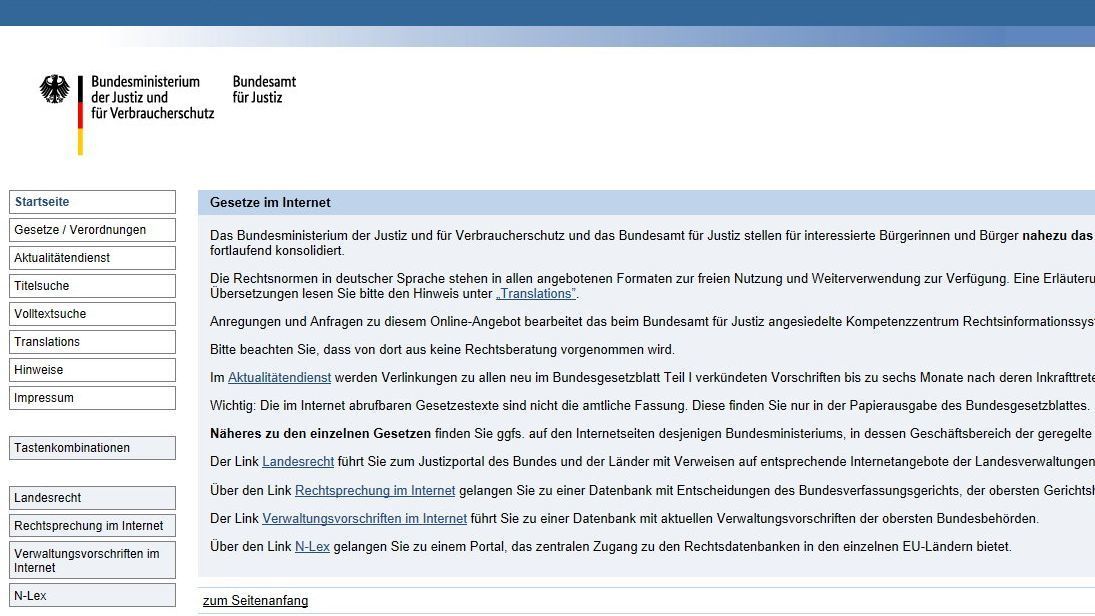Open N-Lex sidebar button
The width and height of the screenshot is (1095, 616).
(92, 596)
